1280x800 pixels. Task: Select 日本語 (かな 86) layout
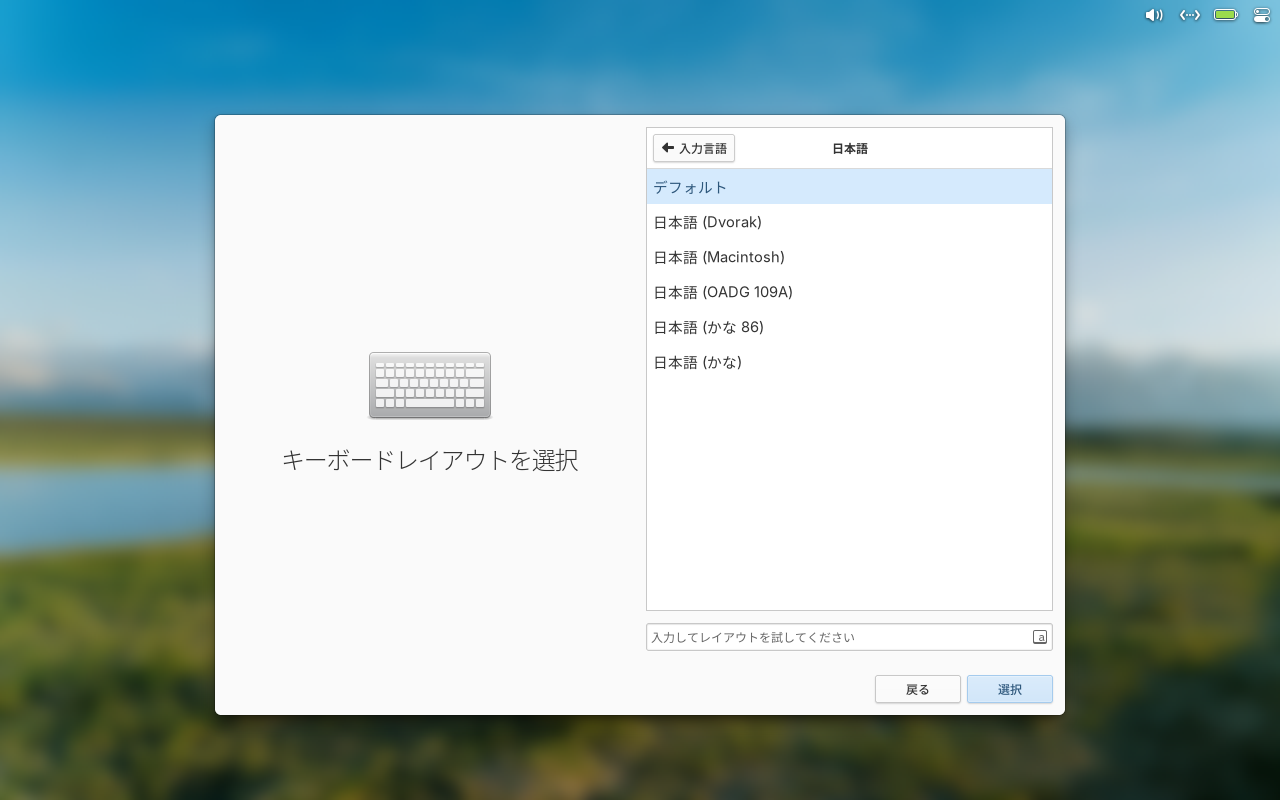(849, 327)
